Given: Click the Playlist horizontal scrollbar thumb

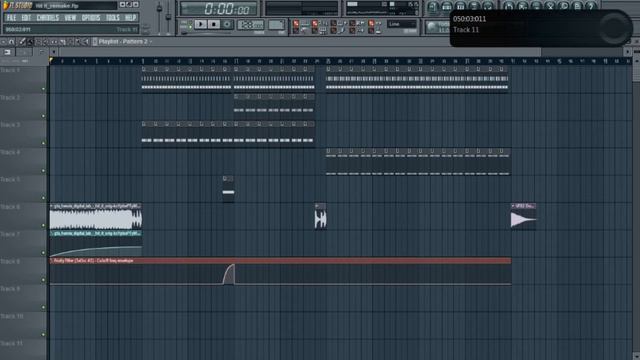Looking at the screenshot, I should coord(300,52).
